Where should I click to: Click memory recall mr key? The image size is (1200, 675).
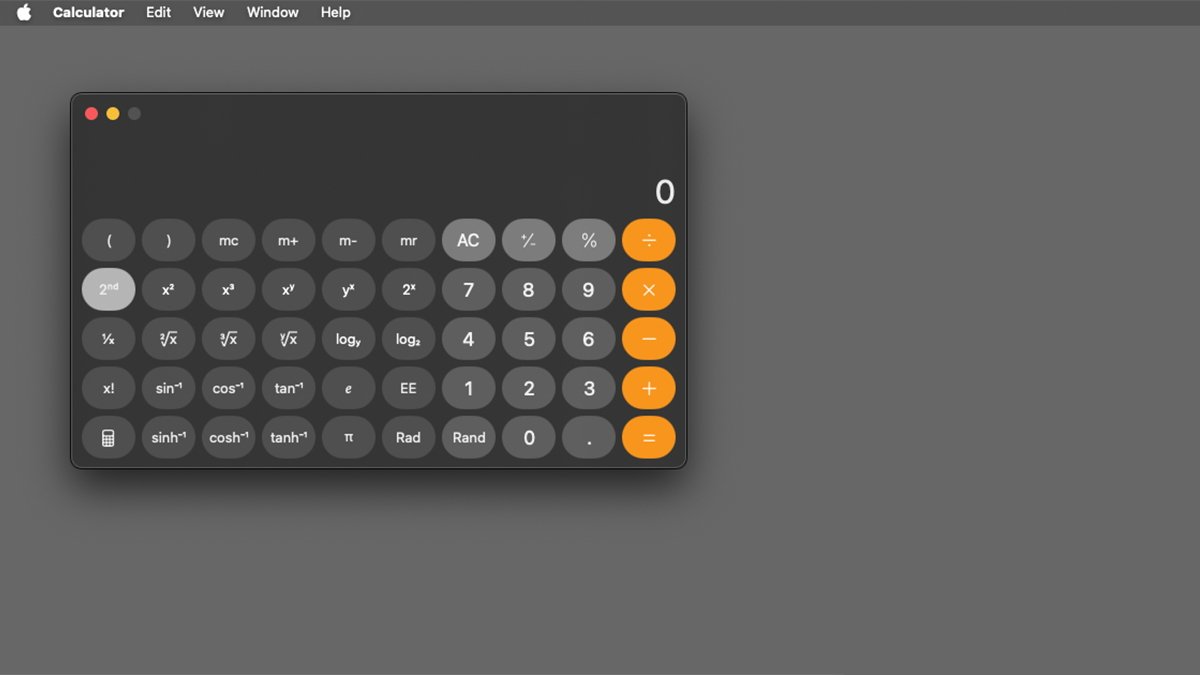pyautogui.click(x=408, y=240)
